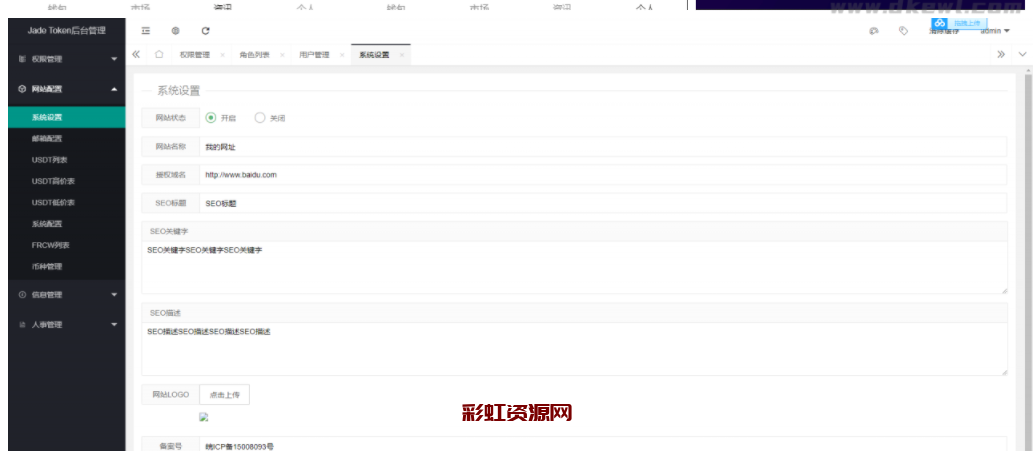Expand the 信息管理 sidebar menu
Viewport: 1035px width, 451px height.
[66, 295]
